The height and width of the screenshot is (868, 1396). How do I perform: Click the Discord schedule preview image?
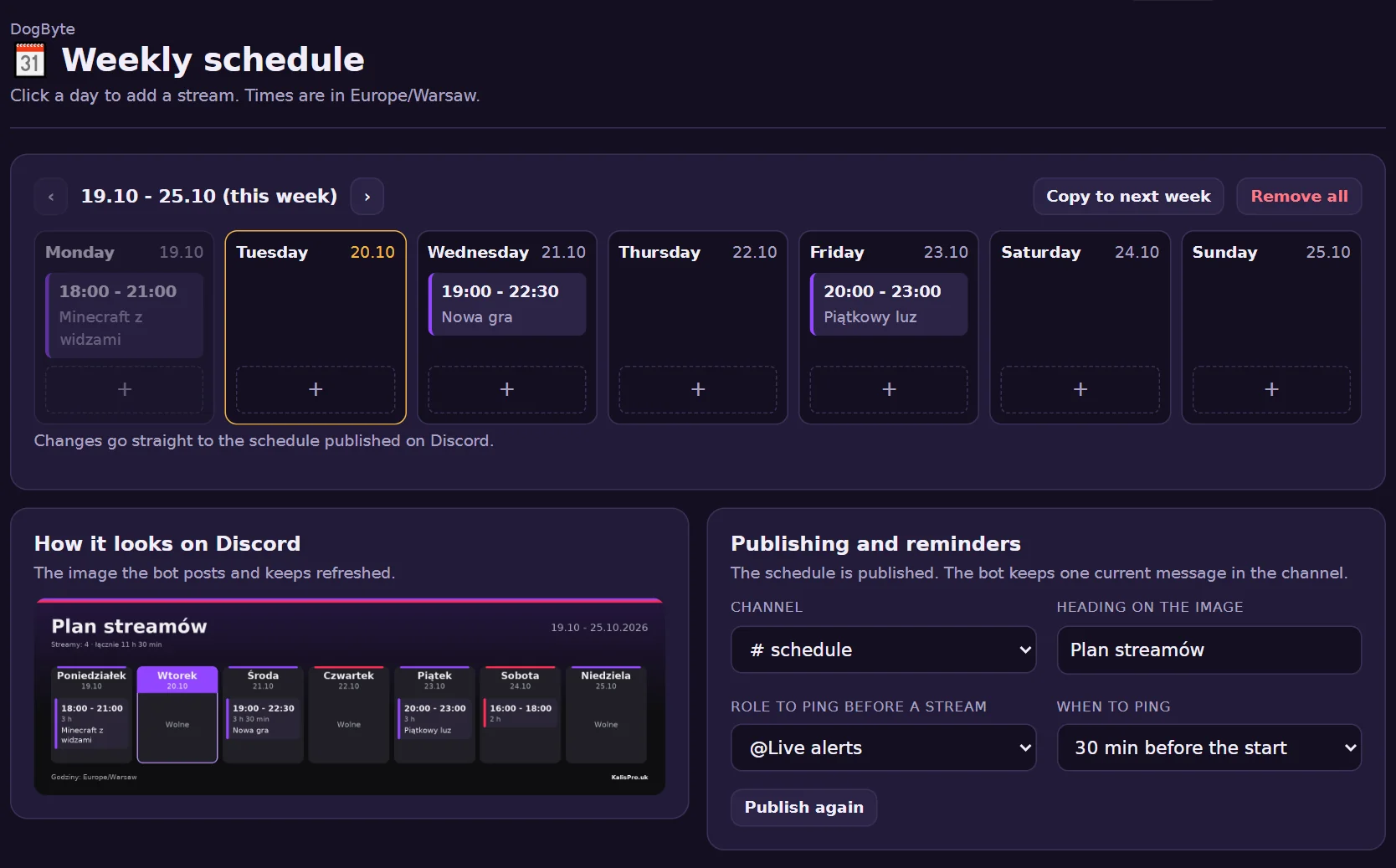[350, 696]
